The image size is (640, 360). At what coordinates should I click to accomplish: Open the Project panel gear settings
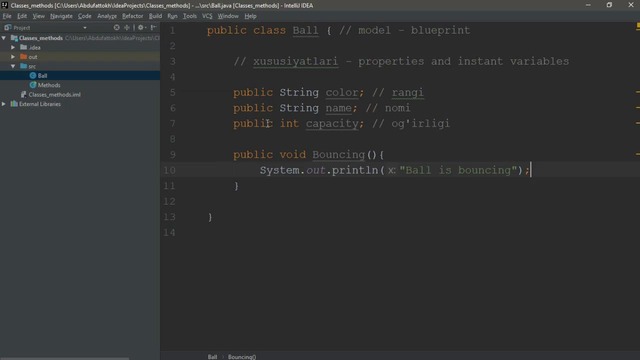point(141,27)
